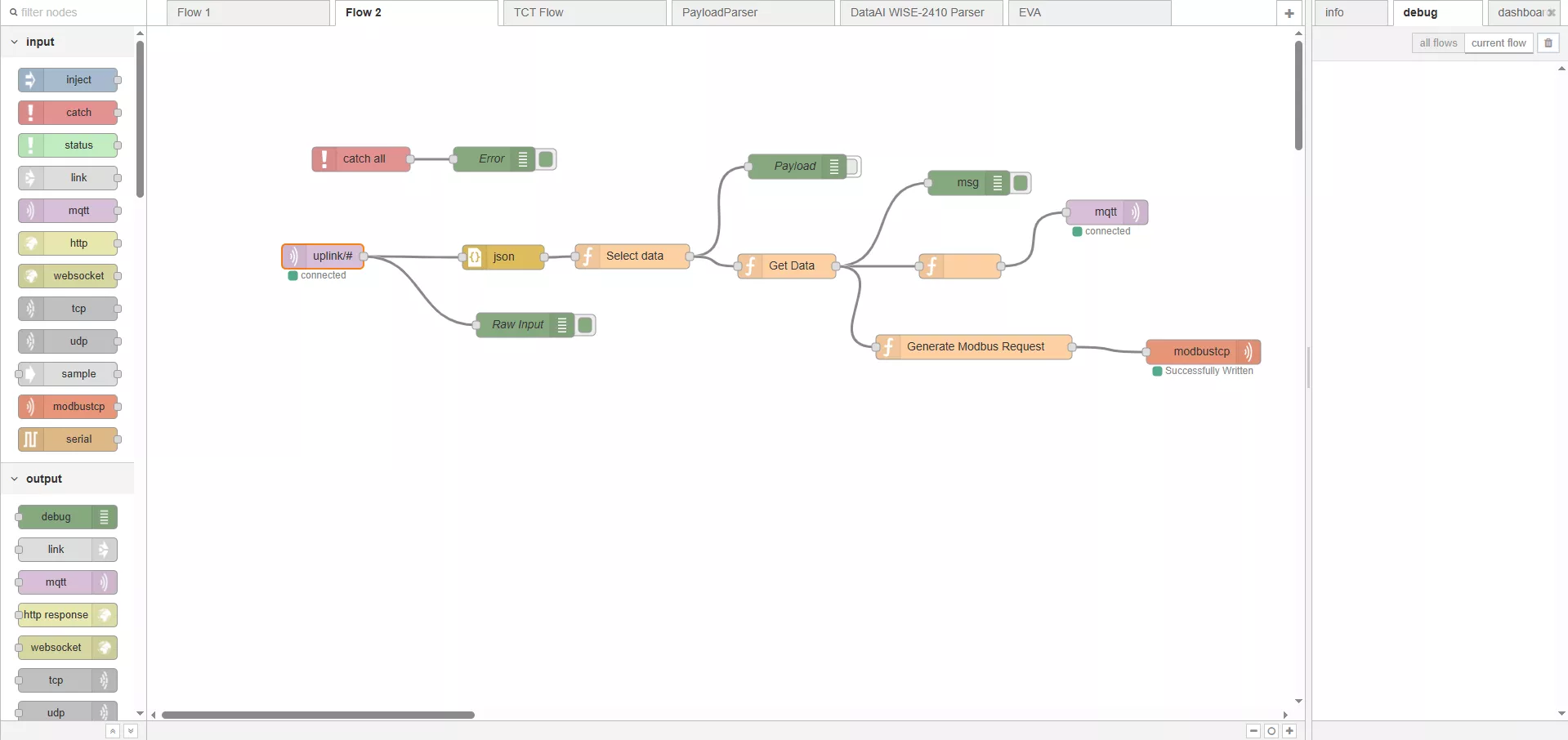
Task: Click the json node on canvas
Action: tap(503, 257)
